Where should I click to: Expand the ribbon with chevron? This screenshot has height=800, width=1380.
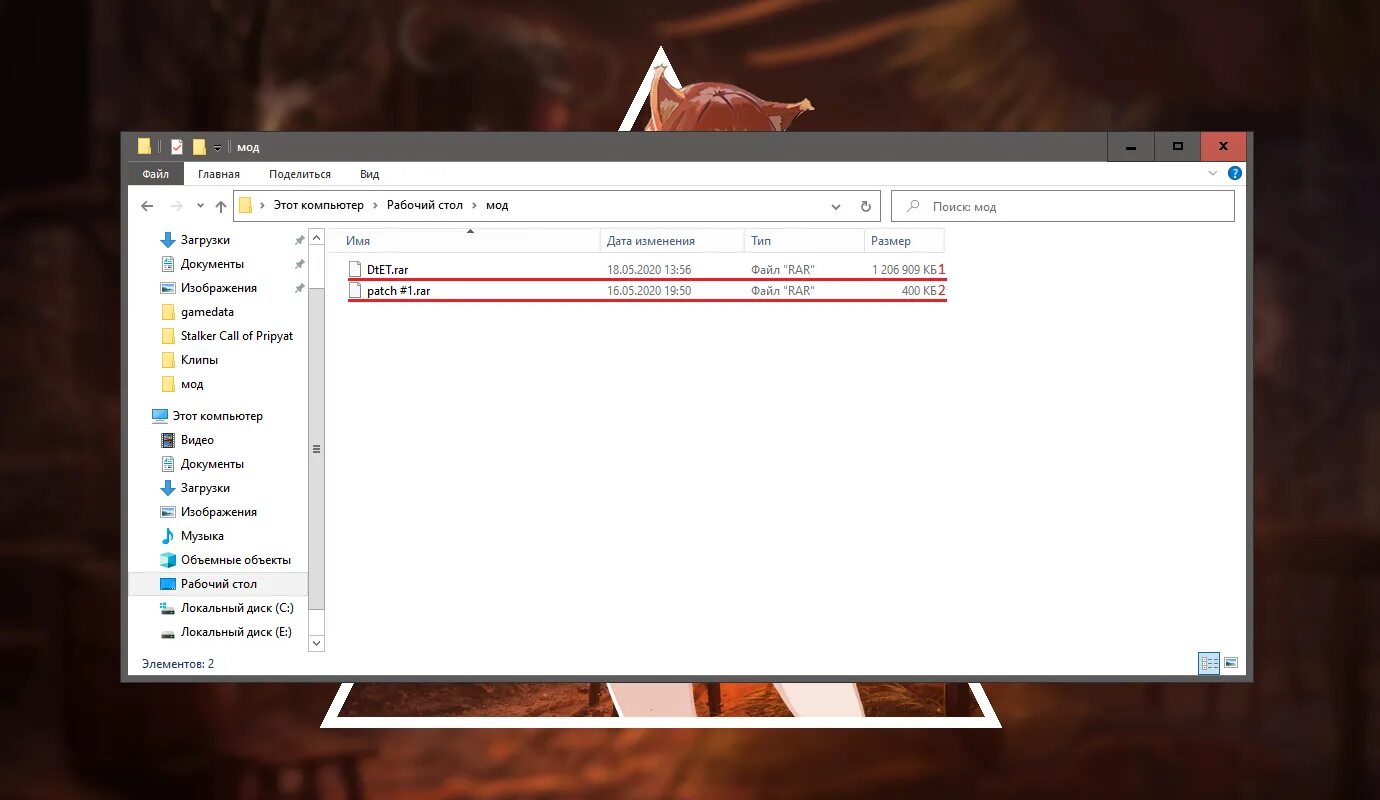pyautogui.click(x=1214, y=173)
